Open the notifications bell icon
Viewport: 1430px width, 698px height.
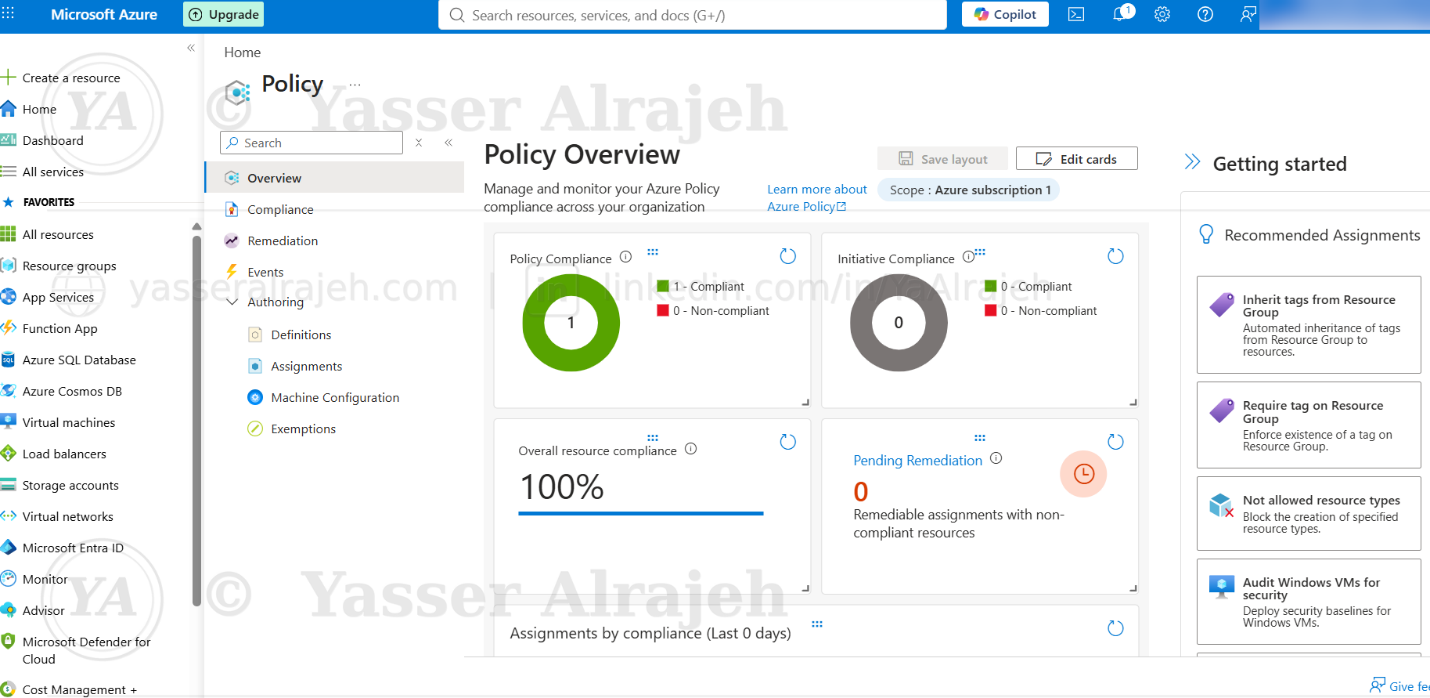pyautogui.click(x=1121, y=14)
